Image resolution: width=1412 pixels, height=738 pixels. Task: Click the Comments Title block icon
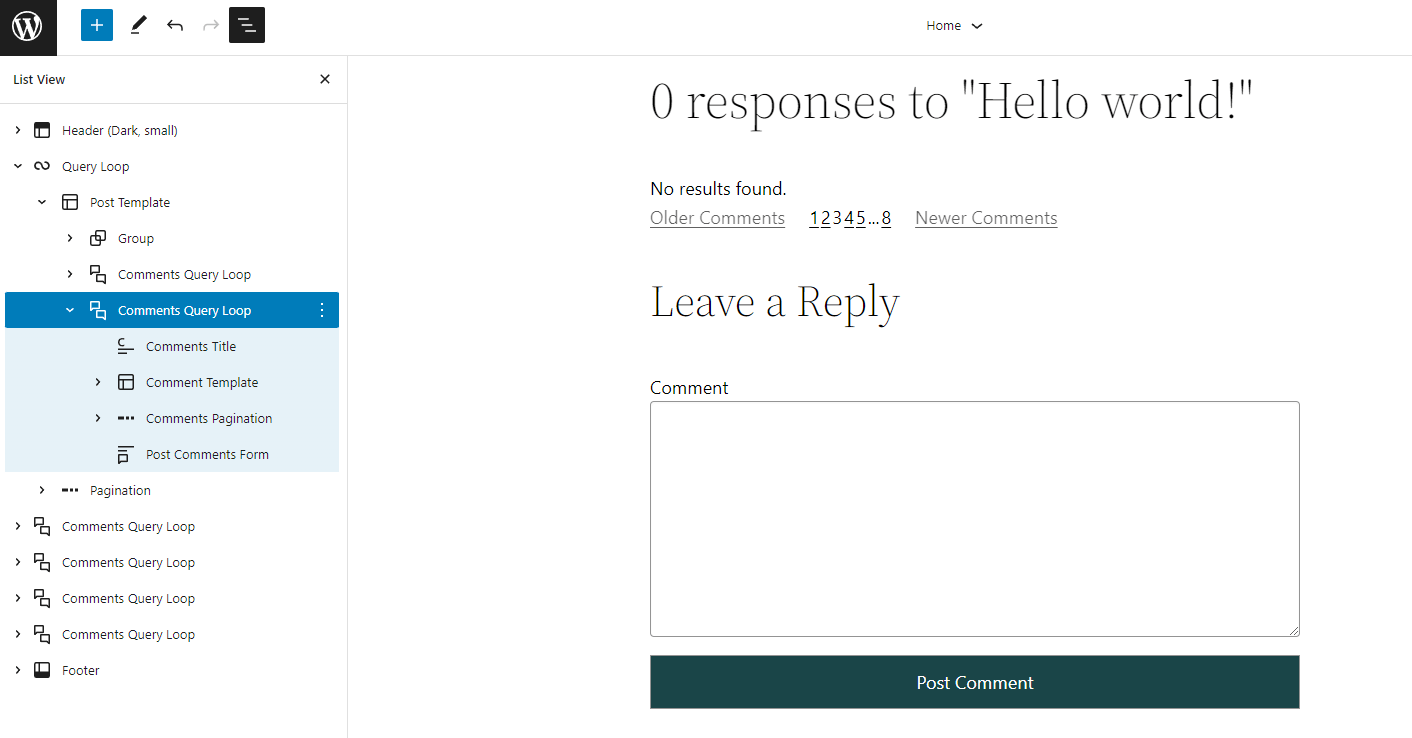[126, 346]
